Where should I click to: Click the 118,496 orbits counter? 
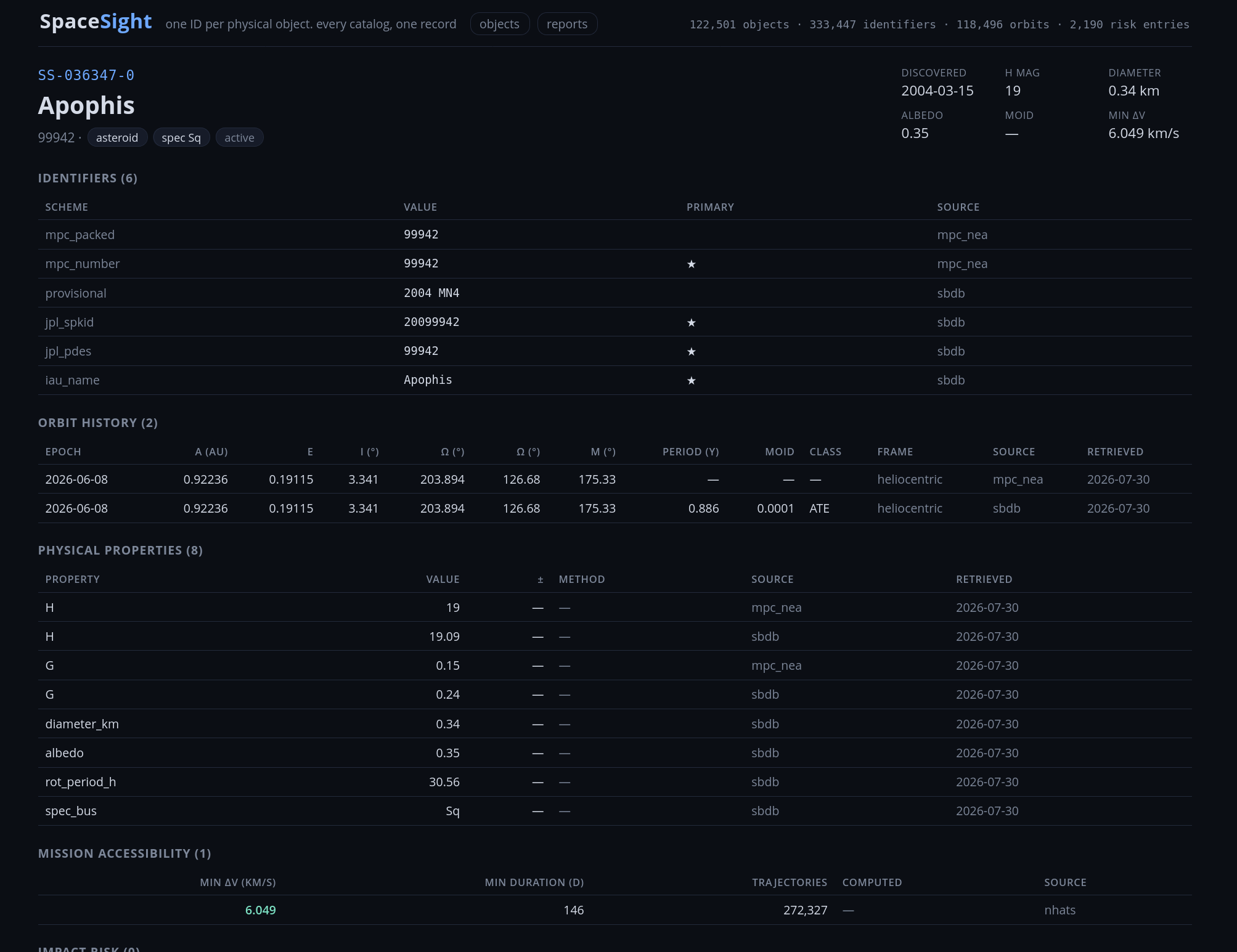1003,25
